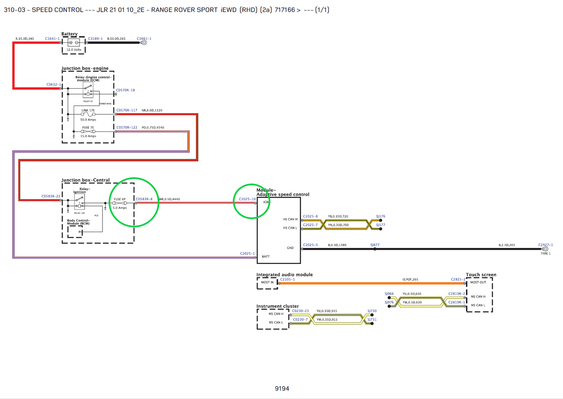This screenshot has width=563, height=399.
Task: Click connector link next to Integrated audio module MOST IN
Action: [x=287, y=279]
